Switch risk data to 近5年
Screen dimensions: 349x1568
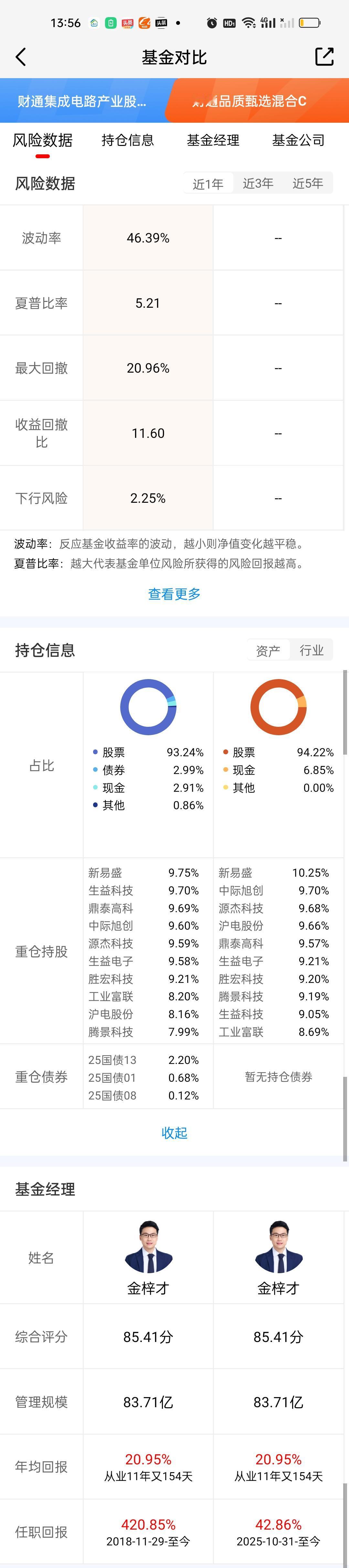[x=308, y=184]
